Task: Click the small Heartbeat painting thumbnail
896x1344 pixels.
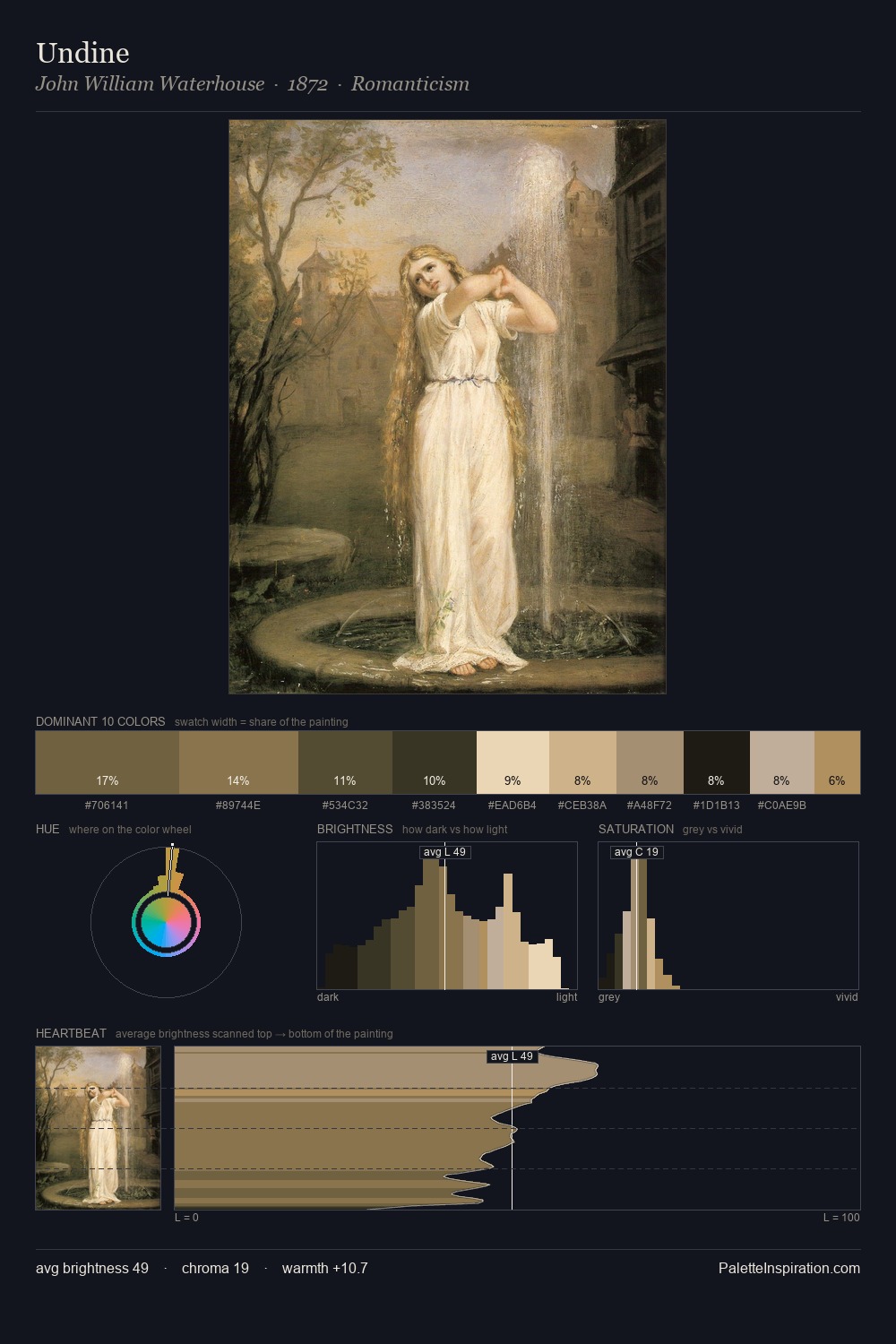Action: (99, 1128)
